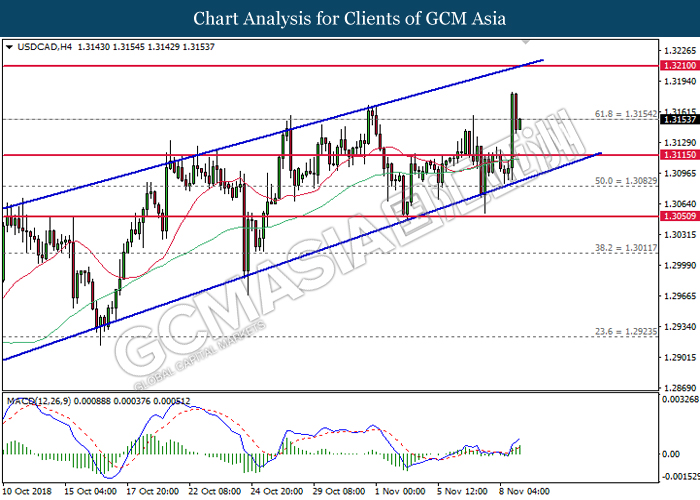Click the 1.29665 price axis value
The height and width of the screenshot is (500, 700).
(680, 296)
